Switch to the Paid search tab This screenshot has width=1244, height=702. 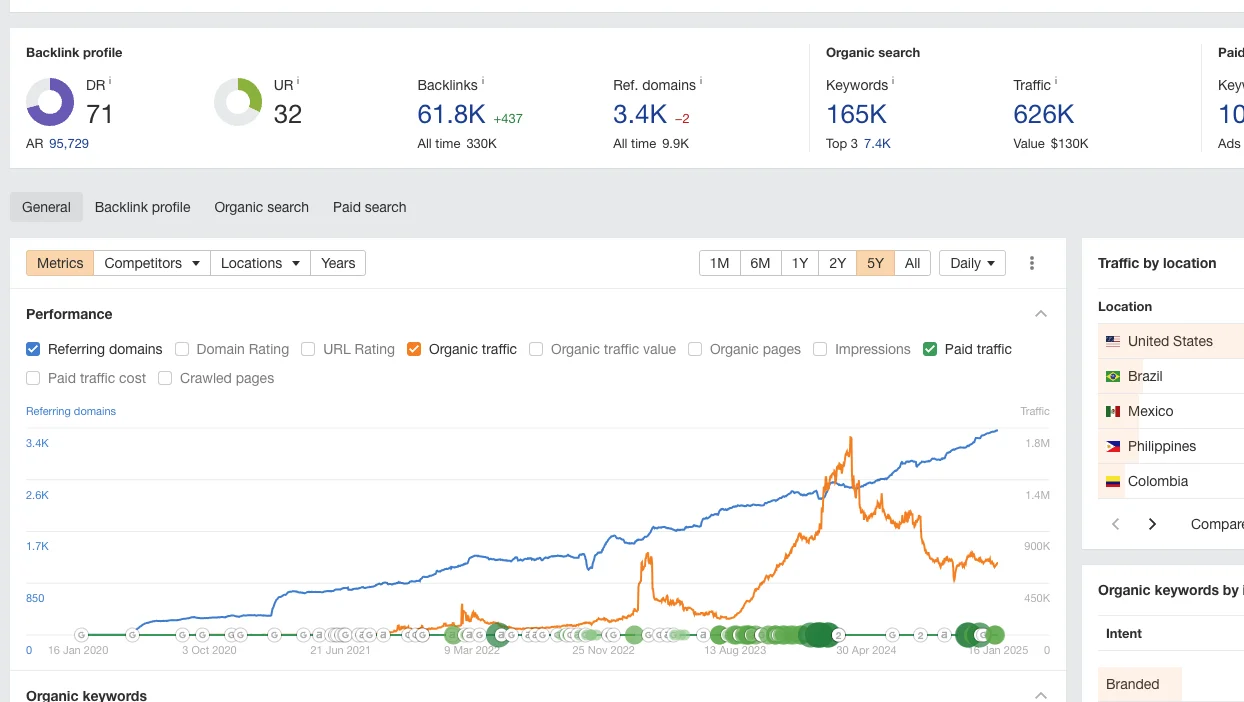pyautogui.click(x=369, y=207)
